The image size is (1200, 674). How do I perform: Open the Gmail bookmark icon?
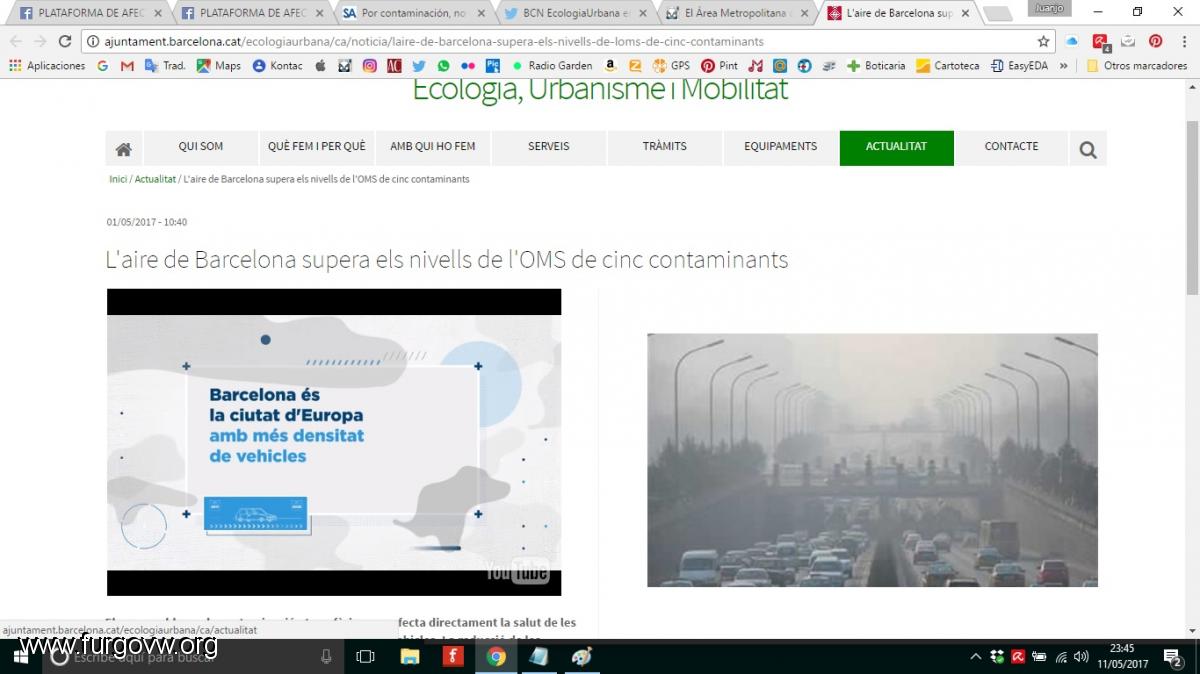[x=127, y=66]
